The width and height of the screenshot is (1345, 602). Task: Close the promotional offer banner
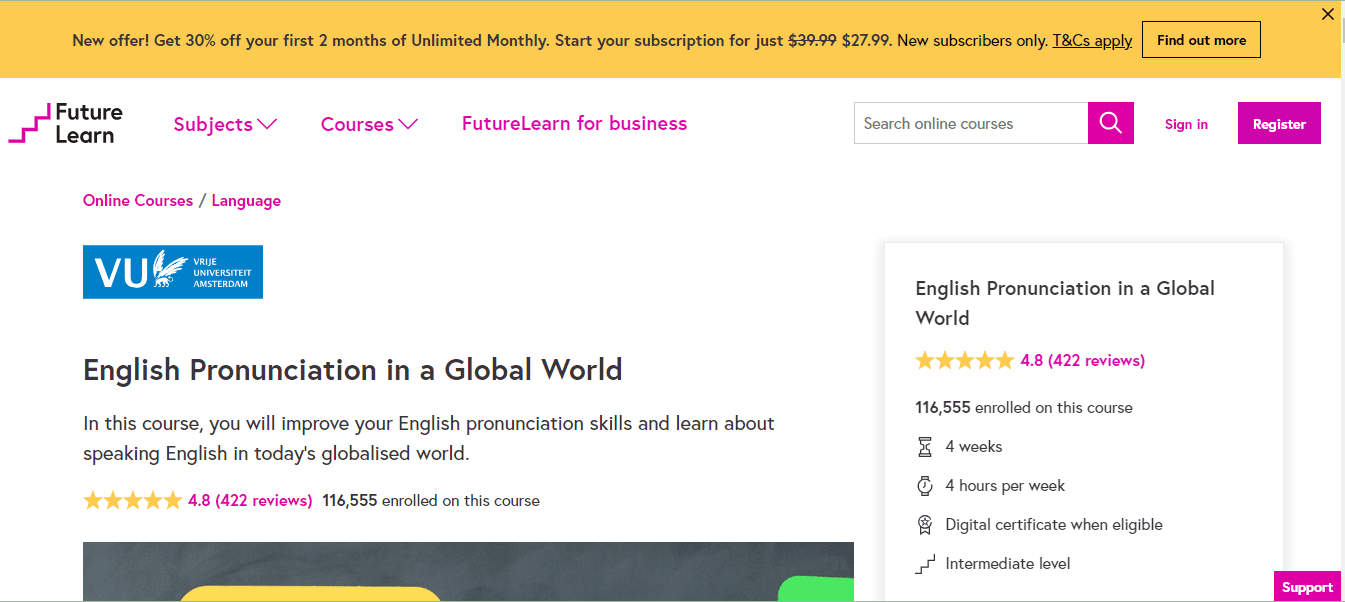[1327, 14]
